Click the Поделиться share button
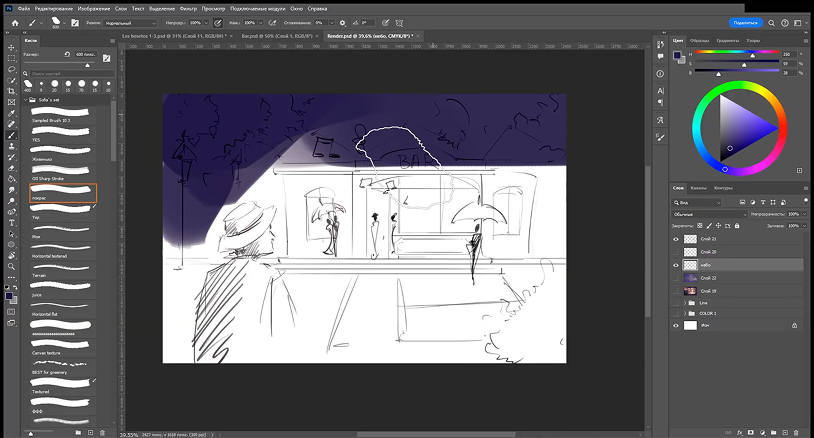814x438 pixels. click(x=746, y=22)
